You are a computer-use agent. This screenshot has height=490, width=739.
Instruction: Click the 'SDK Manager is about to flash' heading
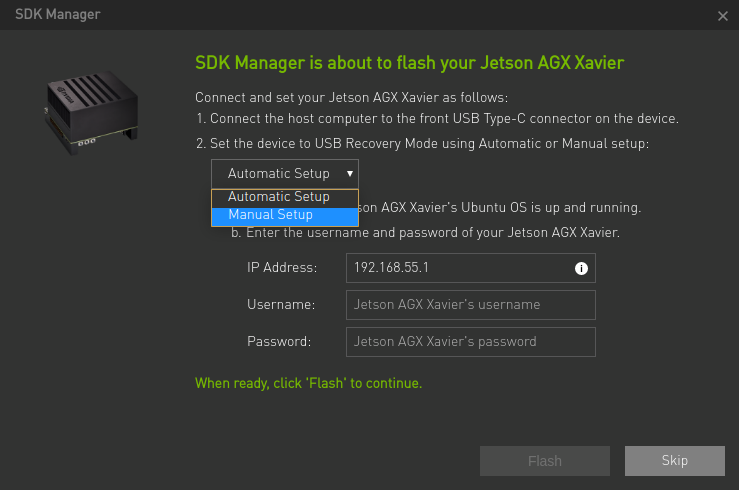pyautogui.click(x=409, y=63)
